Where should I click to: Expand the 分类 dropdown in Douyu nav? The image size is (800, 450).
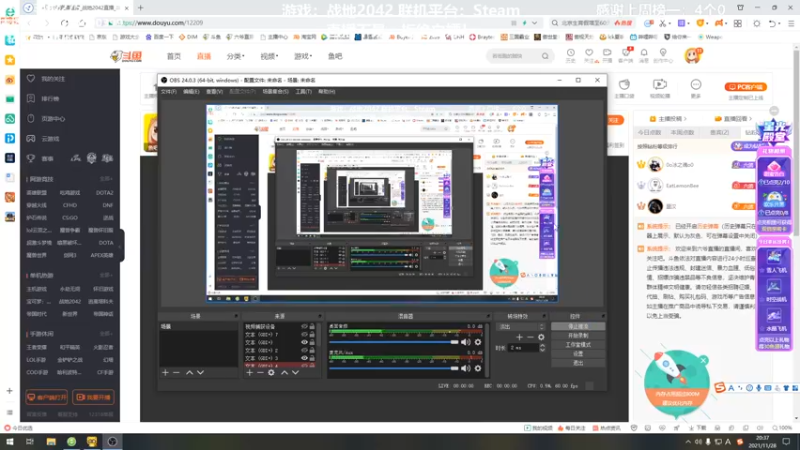point(236,56)
